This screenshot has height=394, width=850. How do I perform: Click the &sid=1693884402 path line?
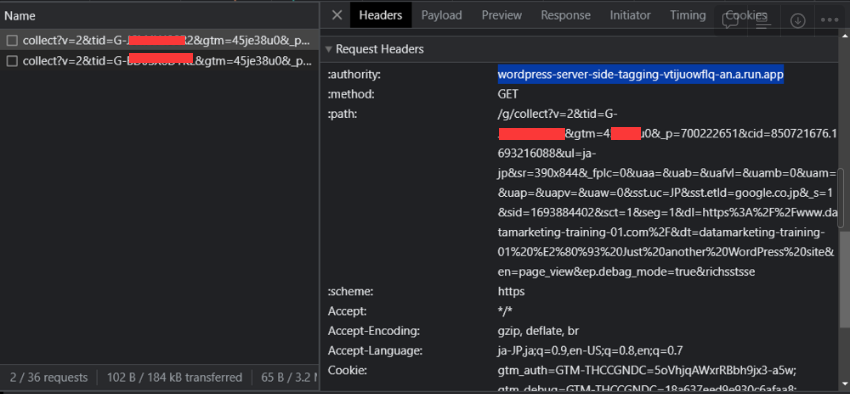[x=668, y=213]
